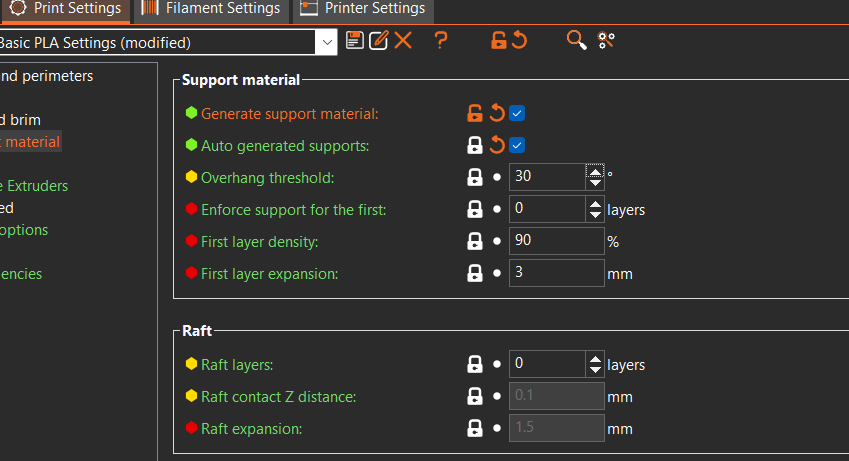Click lock icon next to First layer expansion
849x461 pixels.
[475, 273]
